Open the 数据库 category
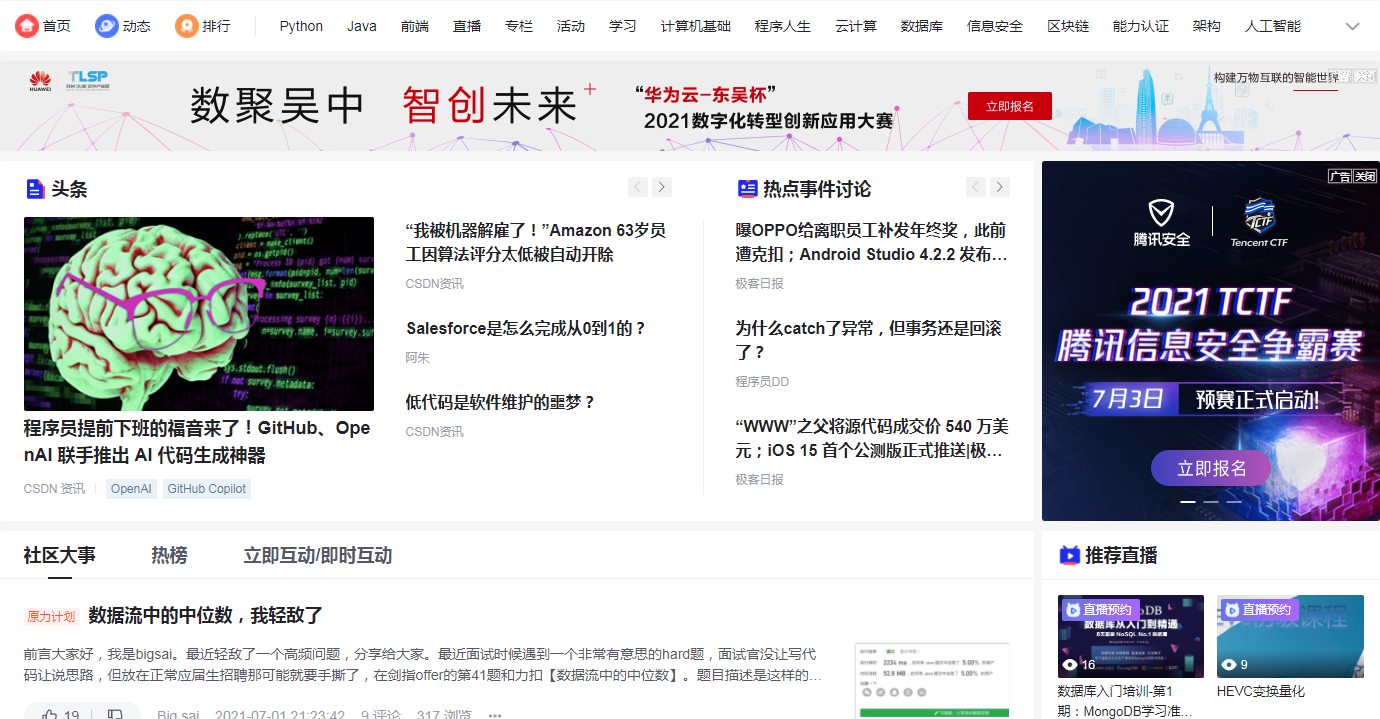Image resolution: width=1380 pixels, height=719 pixels. 922,26
